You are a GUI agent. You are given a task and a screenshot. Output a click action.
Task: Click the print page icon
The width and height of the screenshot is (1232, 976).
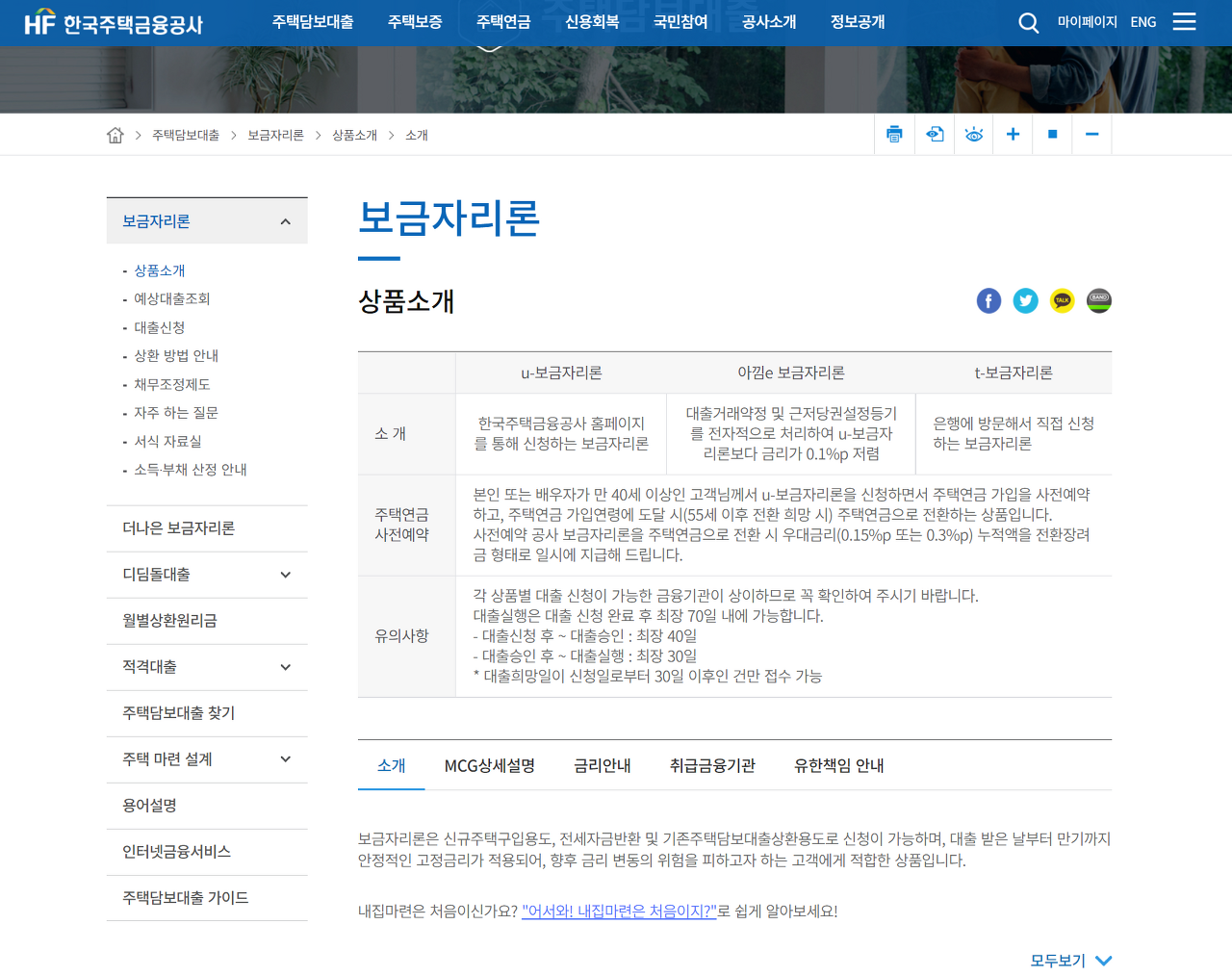[x=895, y=135]
